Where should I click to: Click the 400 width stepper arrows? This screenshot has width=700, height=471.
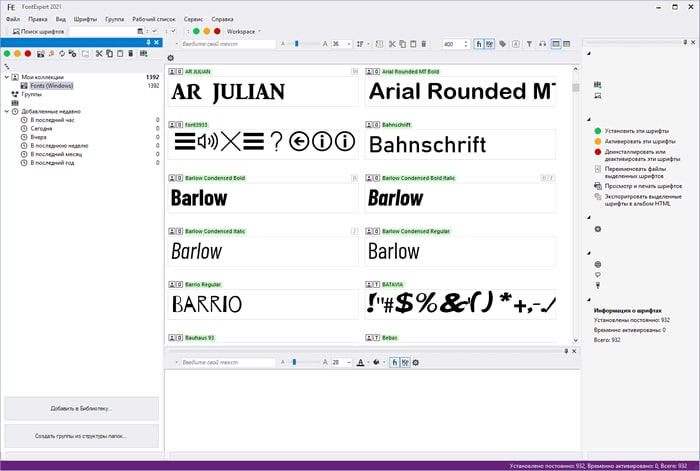[466, 44]
